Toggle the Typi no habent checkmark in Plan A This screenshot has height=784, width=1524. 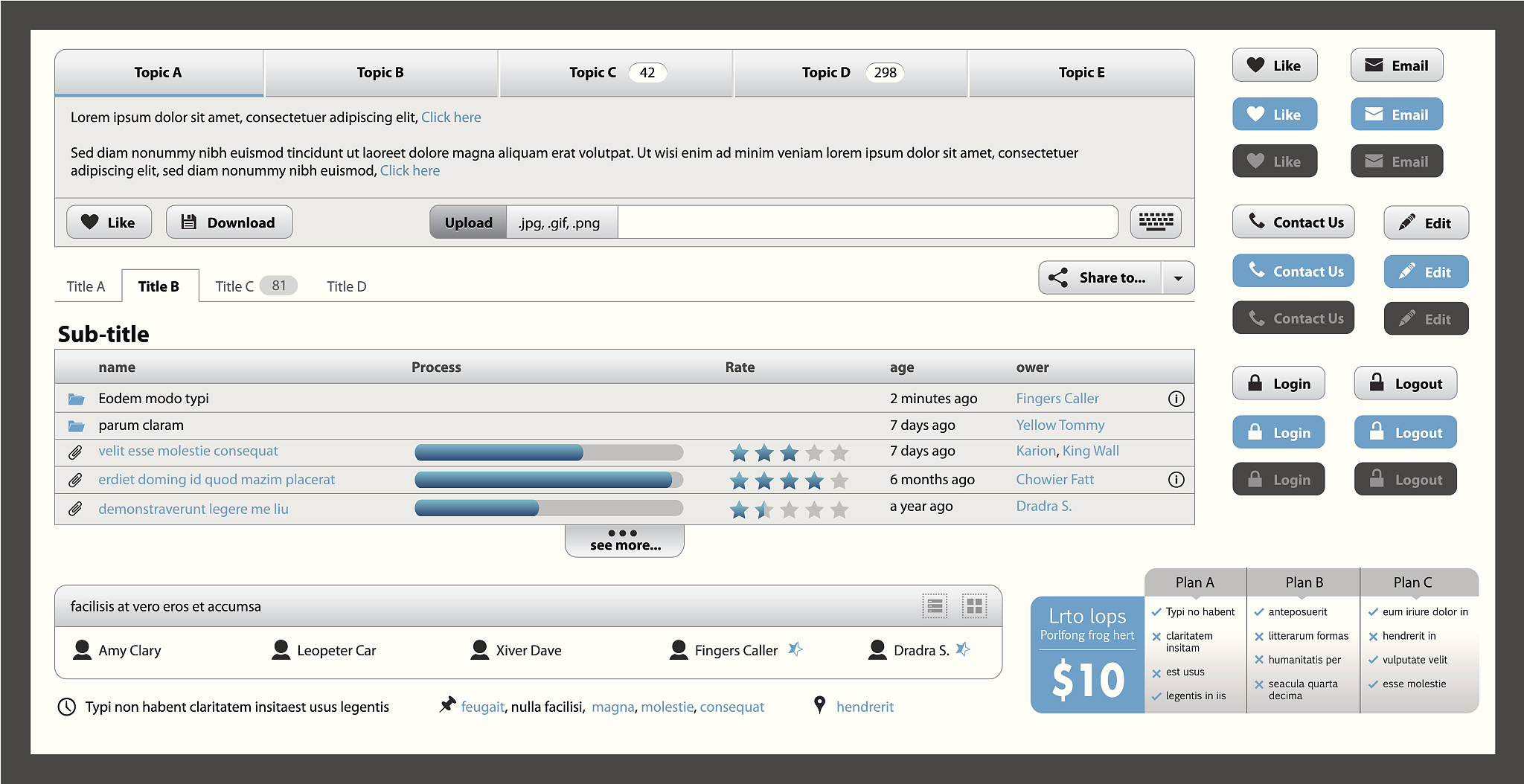tap(1156, 612)
